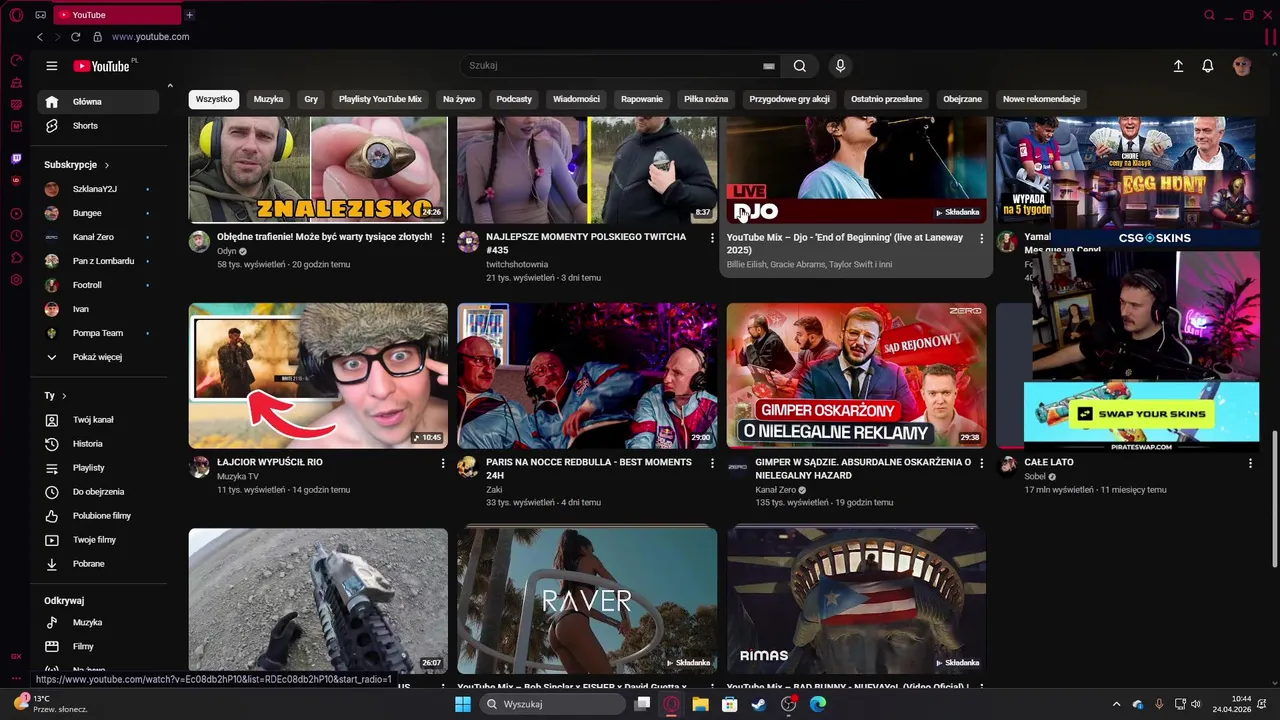Open the YouTube hamburger guide menu

pos(52,66)
